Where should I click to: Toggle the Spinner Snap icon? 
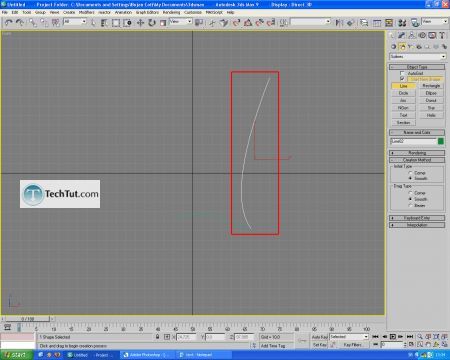coord(271,22)
